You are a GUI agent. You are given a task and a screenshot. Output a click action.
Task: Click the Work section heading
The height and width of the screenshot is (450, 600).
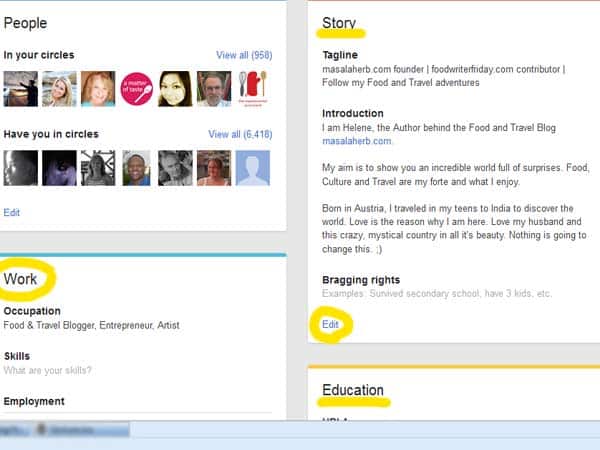coord(20,279)
